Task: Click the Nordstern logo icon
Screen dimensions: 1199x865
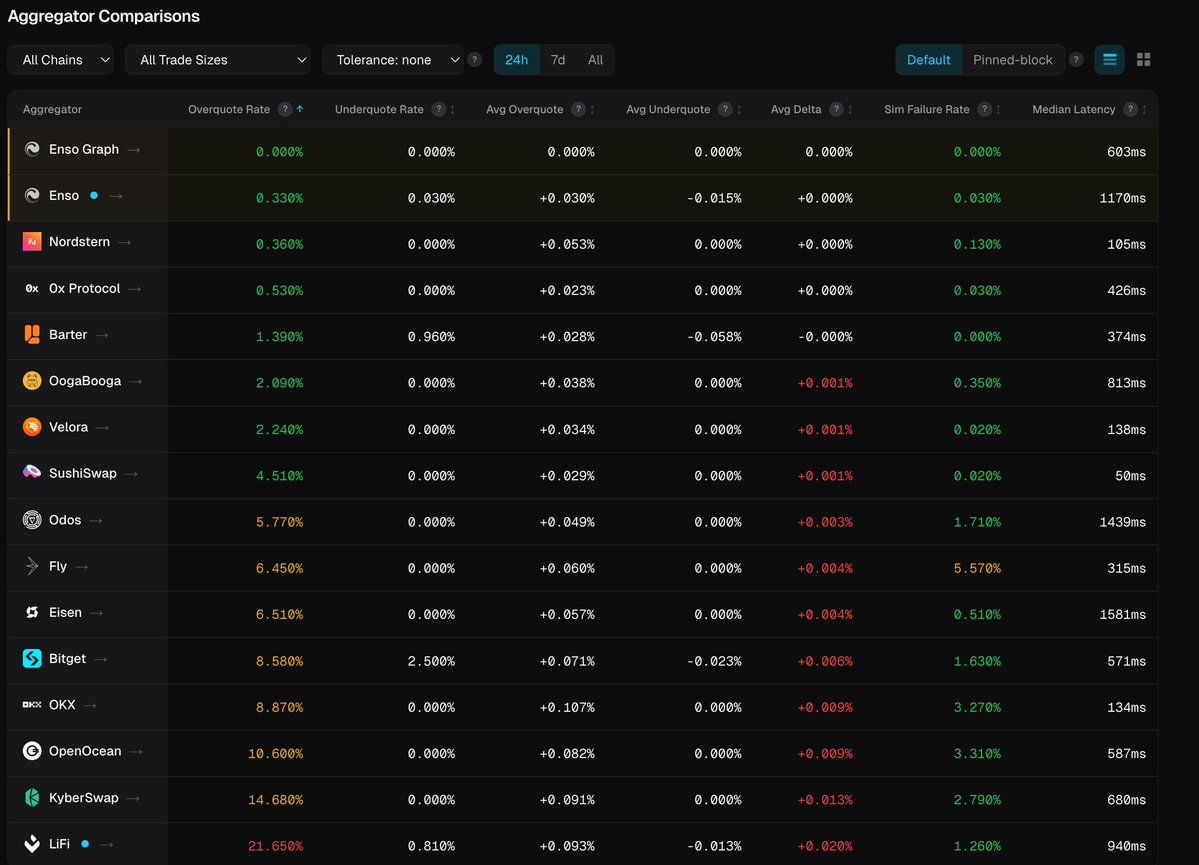Action: click(32, 242)
